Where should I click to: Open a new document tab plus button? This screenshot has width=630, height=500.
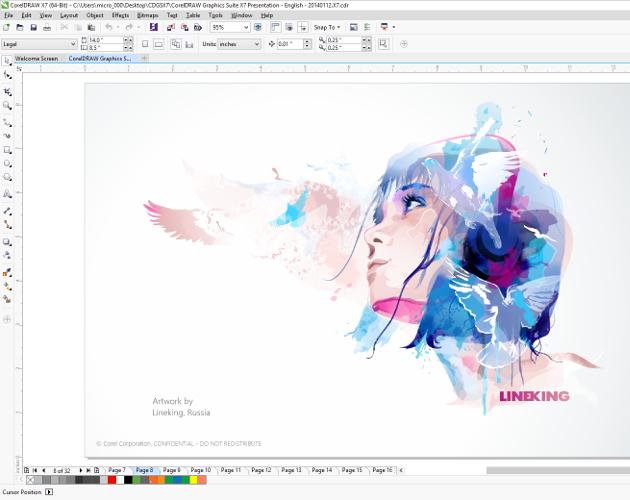pos(144,58)
